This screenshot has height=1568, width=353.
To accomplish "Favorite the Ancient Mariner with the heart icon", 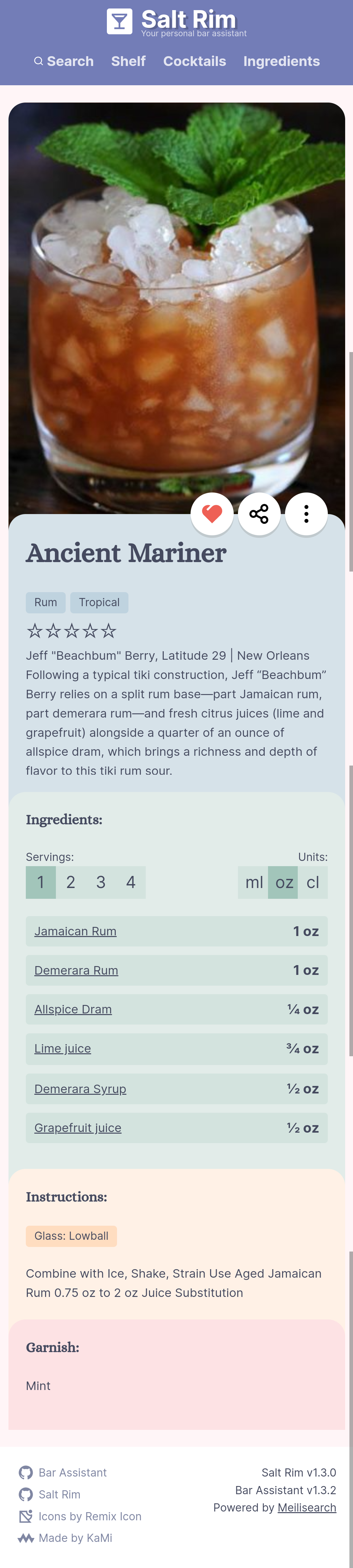I will point(212,514).
